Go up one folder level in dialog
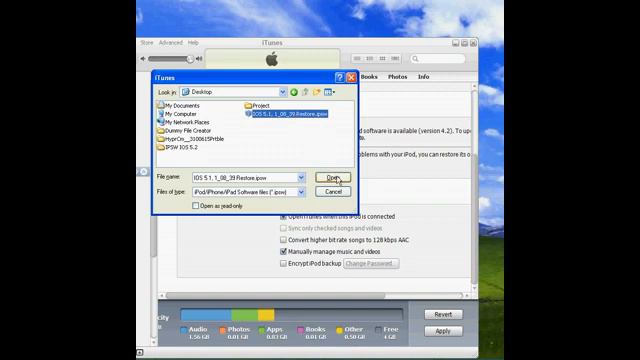Image resolution: width=640 pixels, height=360 pixels. pos(305,92)
